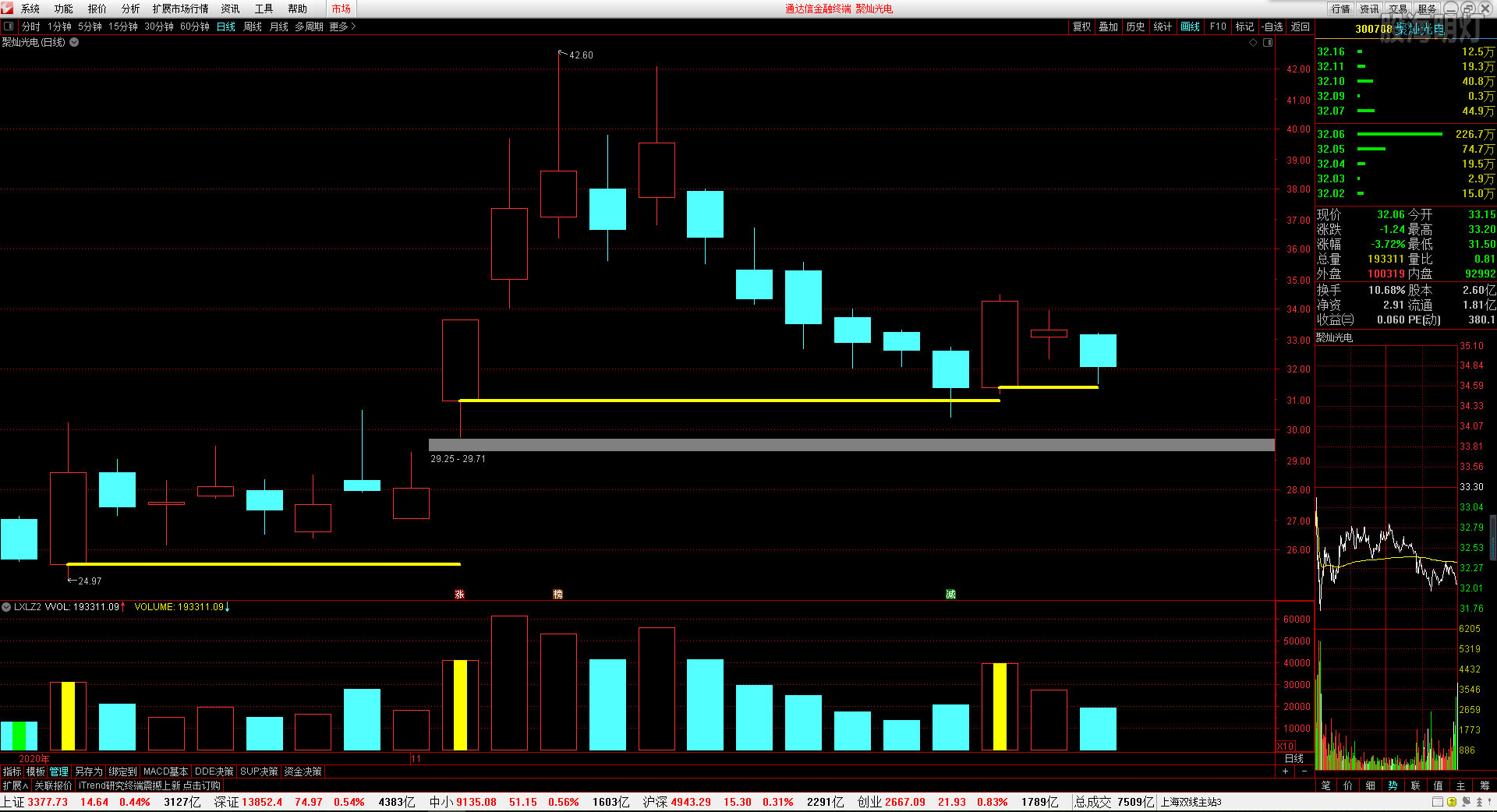Open 报价 menu
Viewport: 1497px width, 812px height.
pos(97,9)
